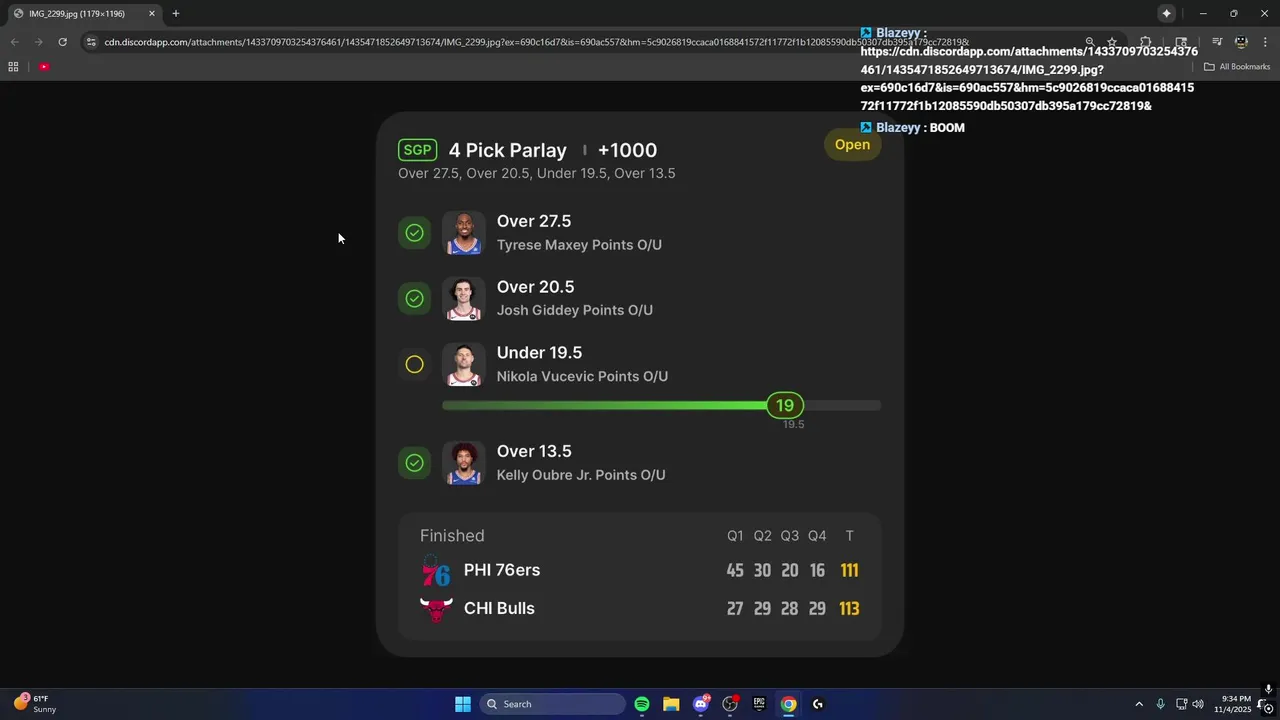Click Kelly Oubre Jr.'s player photo
This screenshot has width=1280, height=720.
coord(464,463)
